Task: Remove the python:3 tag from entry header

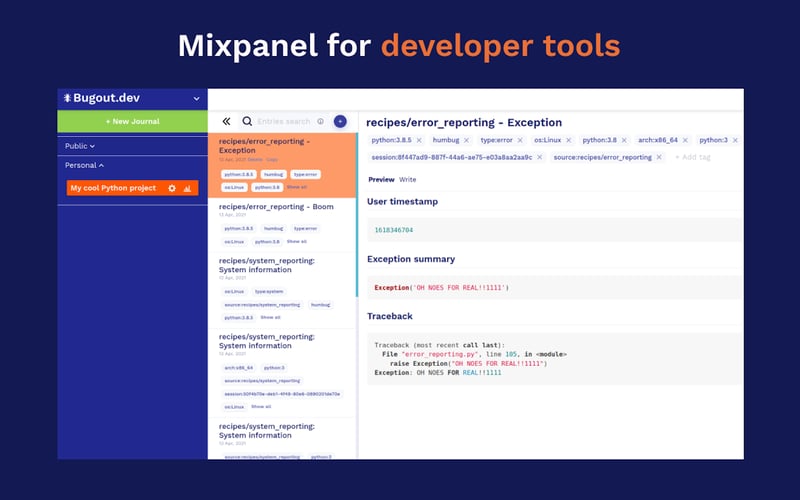Action: [735, 140]
